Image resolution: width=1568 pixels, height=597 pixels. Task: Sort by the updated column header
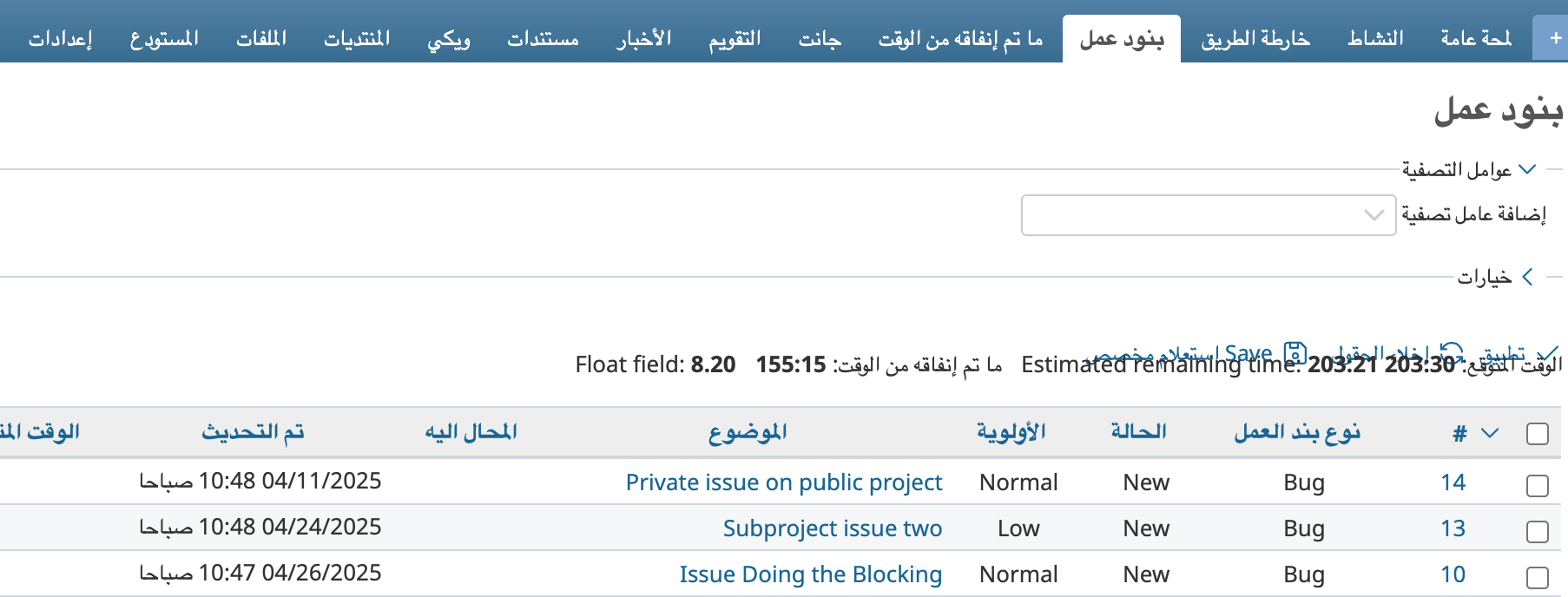tap(253, 432)
